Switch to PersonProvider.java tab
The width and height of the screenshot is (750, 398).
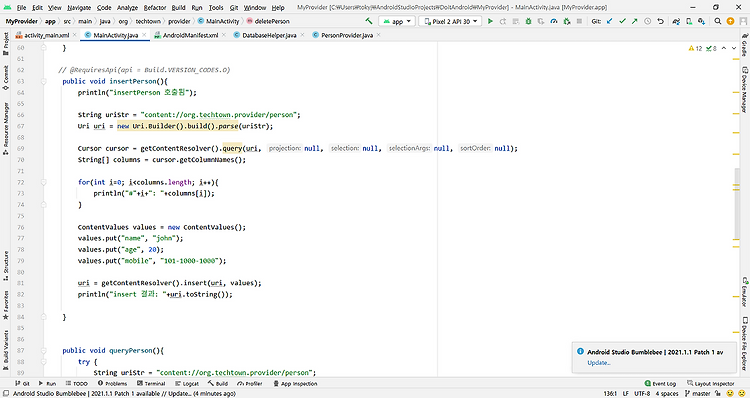pos(346,35)
